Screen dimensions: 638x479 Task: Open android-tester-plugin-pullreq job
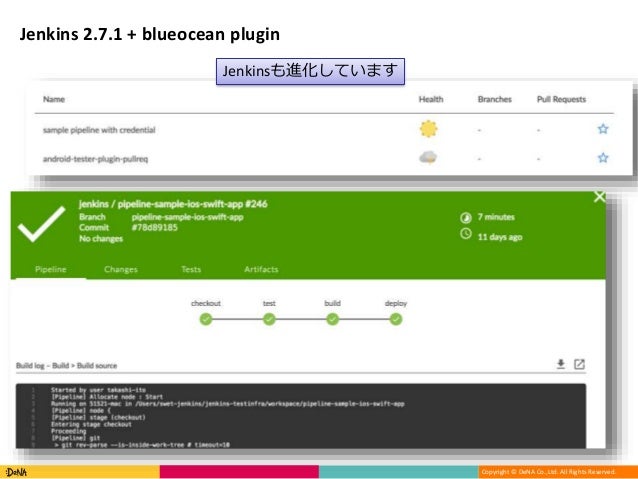click(96, 159)
